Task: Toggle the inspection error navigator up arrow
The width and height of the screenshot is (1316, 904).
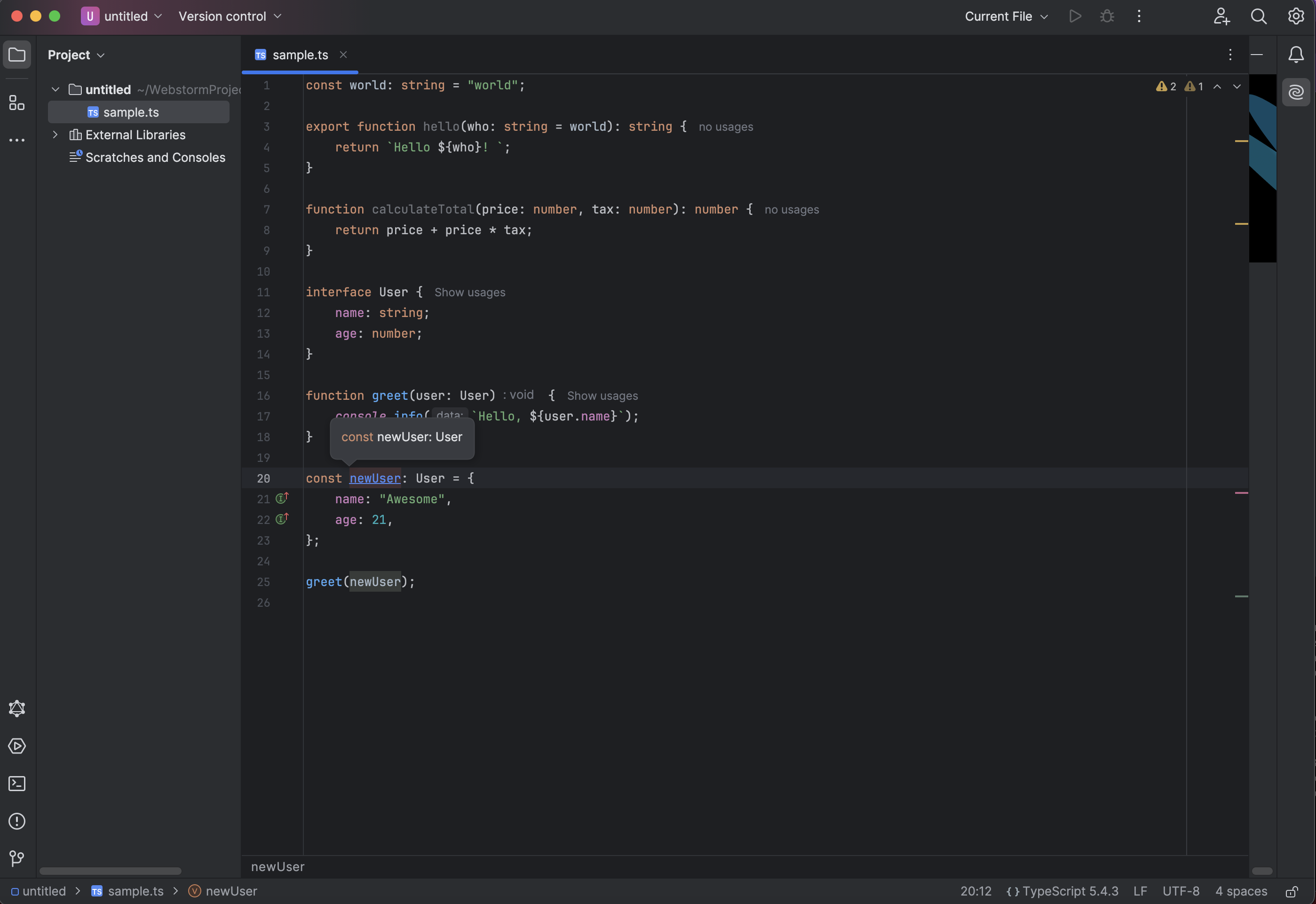Action: (x=1218, y=86)
